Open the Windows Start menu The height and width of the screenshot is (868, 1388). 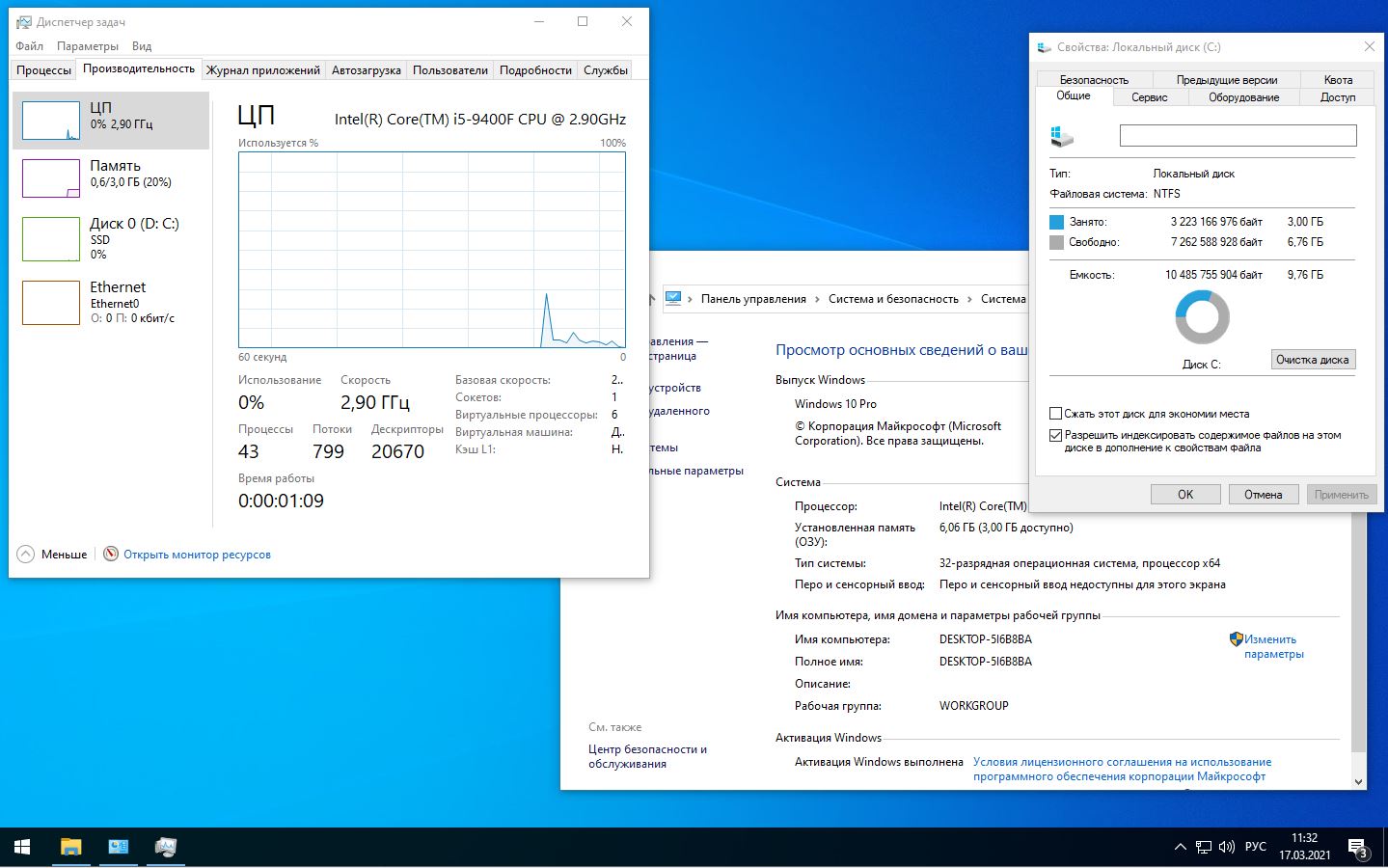[x=22, y=847]
